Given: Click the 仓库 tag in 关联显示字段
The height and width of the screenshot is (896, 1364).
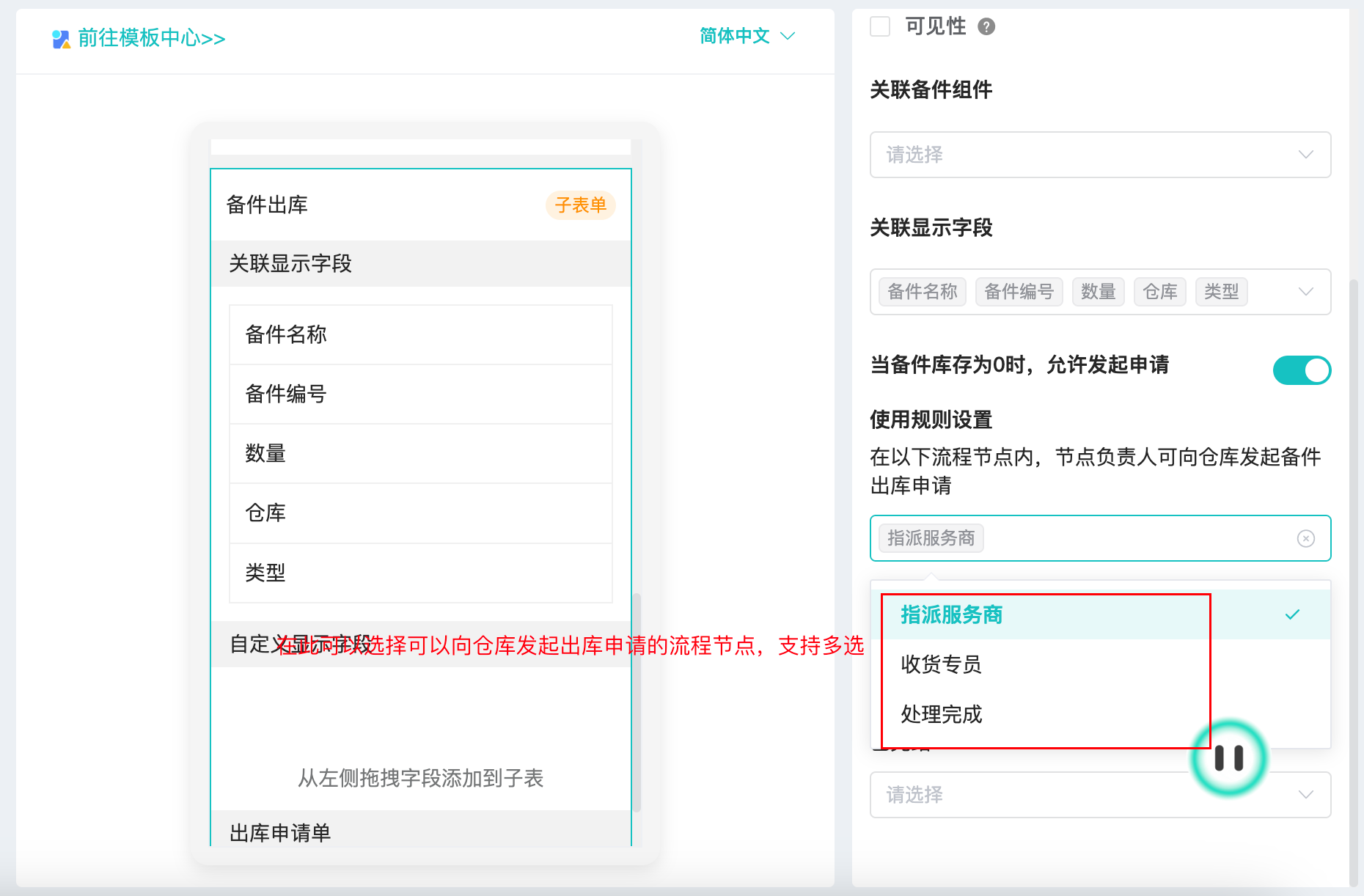Looking at the screenshot, I should (1159, 292).
